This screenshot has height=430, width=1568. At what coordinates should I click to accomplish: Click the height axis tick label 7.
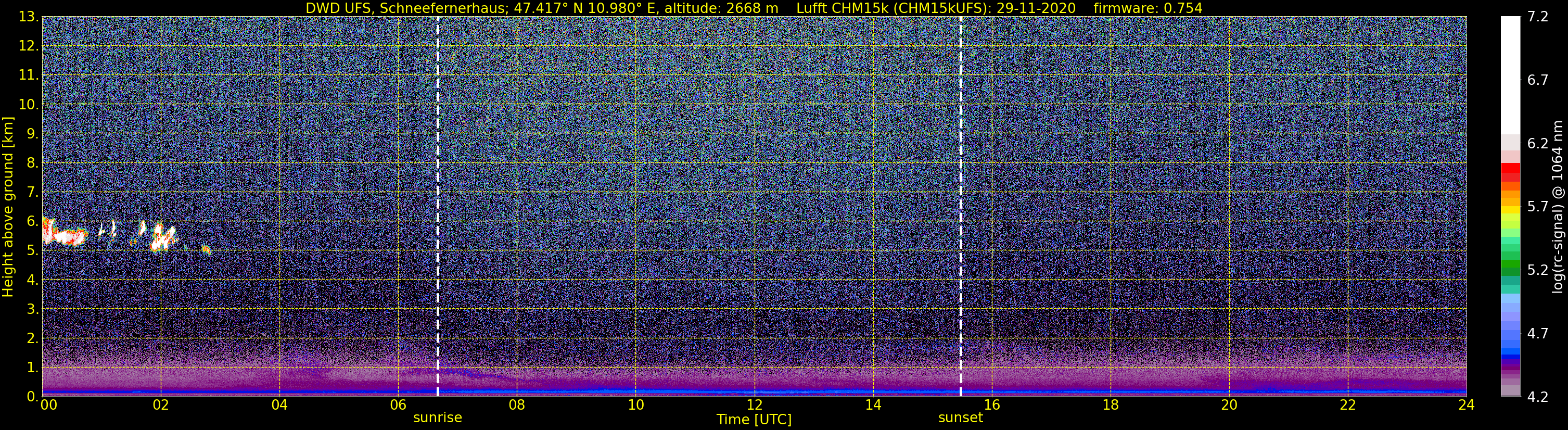pyautogui.click(x=32, y=193)
